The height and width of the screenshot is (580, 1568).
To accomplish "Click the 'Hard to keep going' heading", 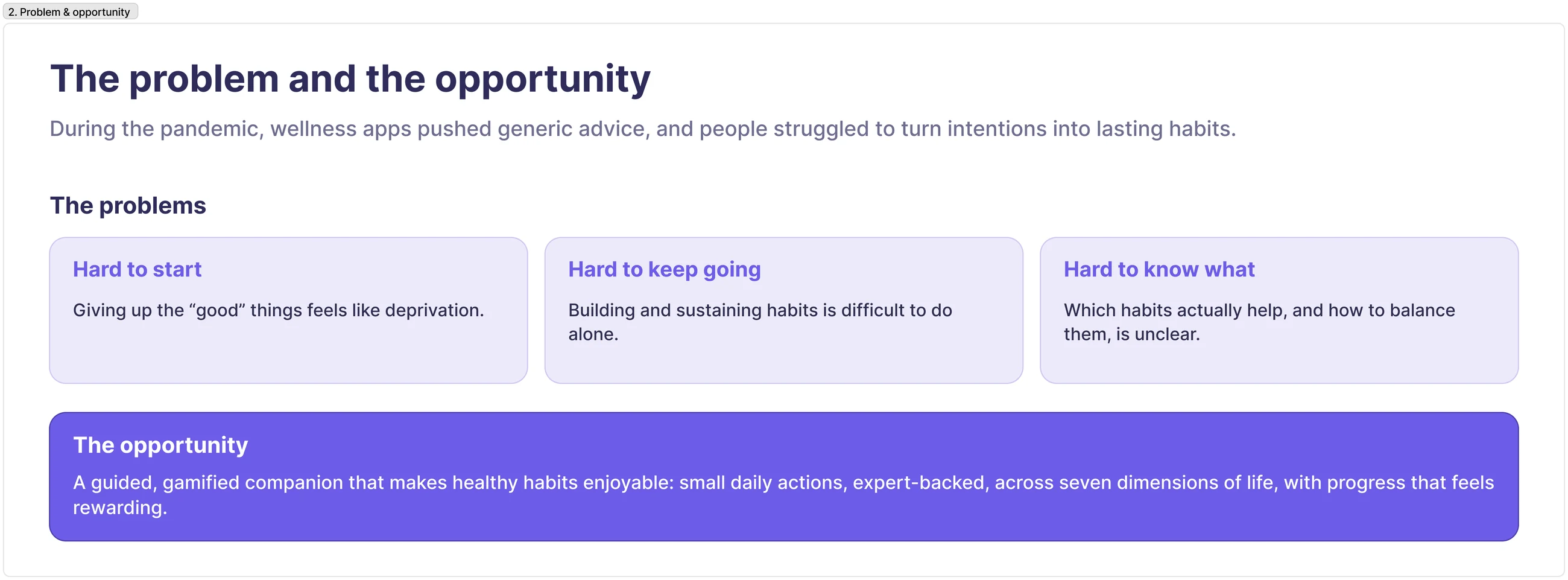I will 664,269.
